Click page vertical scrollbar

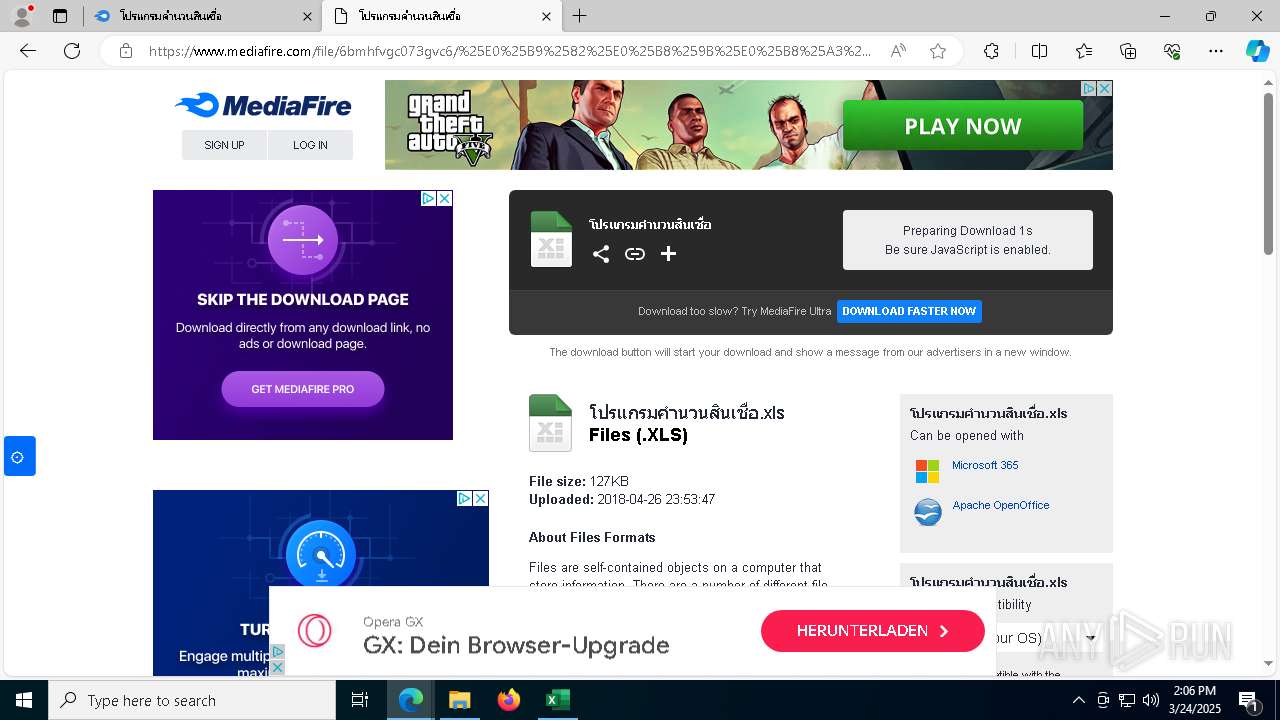(1269, 174)
